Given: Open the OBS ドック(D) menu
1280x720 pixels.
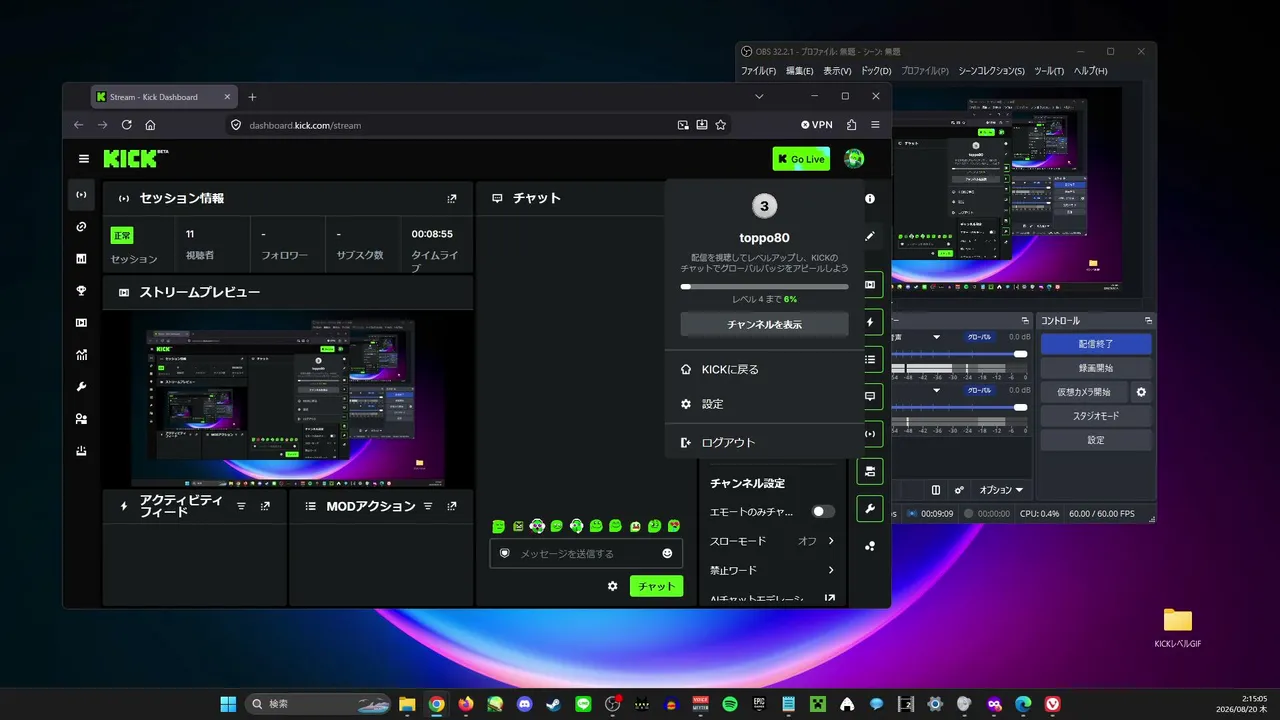Looking at the screenshot, I should [x=876, y=71].
